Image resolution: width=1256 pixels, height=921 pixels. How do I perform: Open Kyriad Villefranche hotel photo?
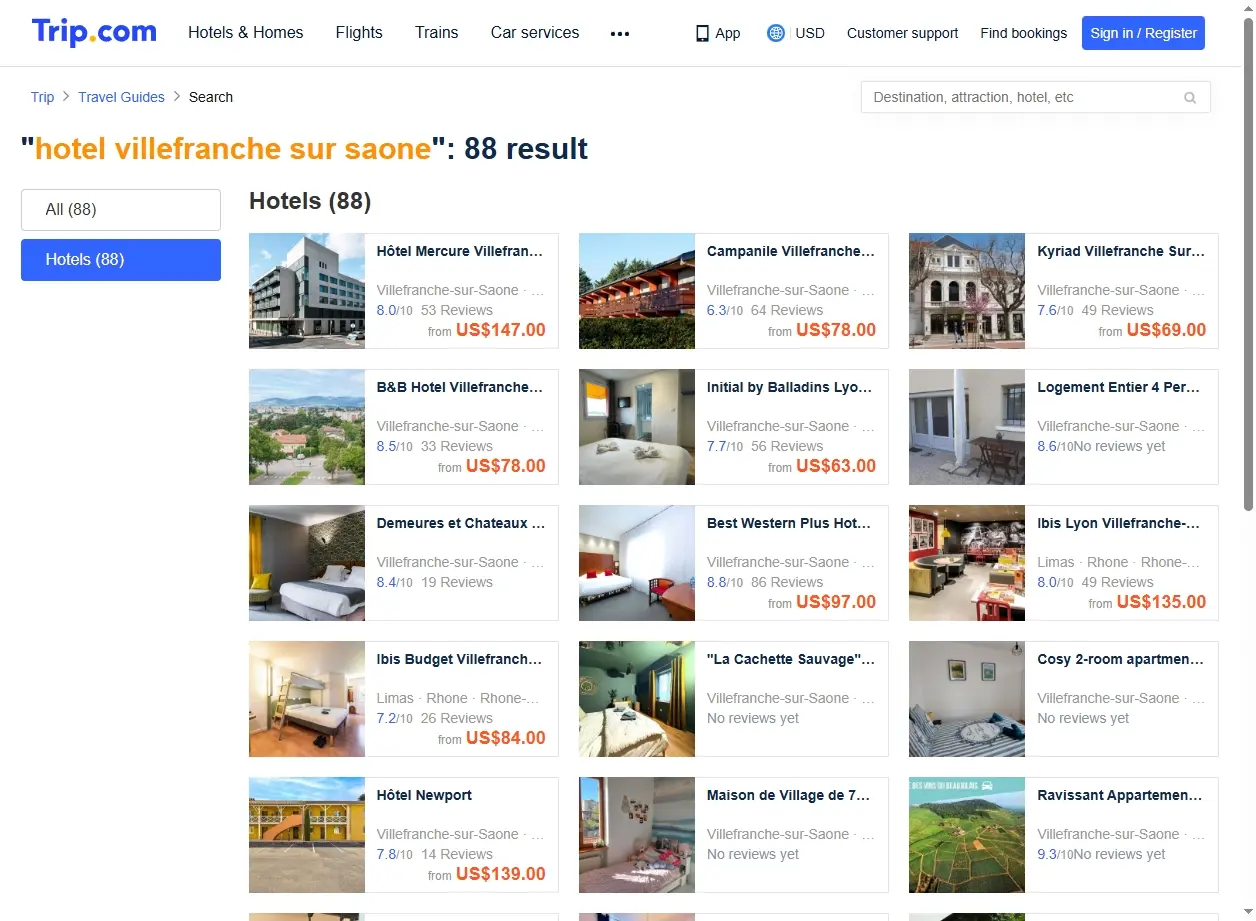[x=967, y=291]
